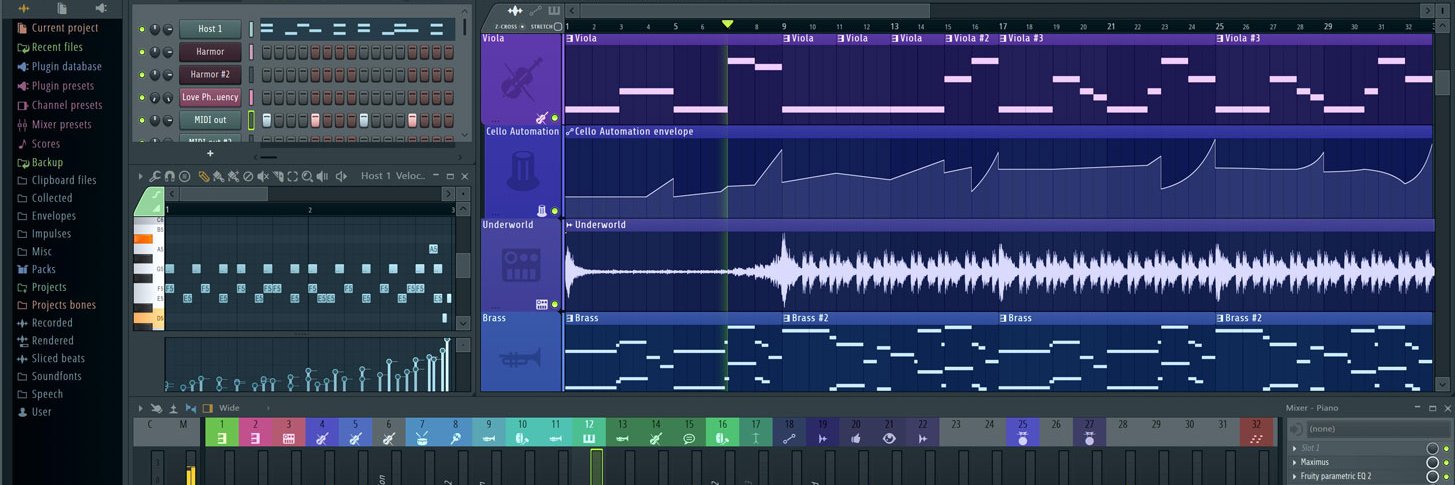
Task: Select mixer track 12 piano icon
Action: [x=589, y=438]
